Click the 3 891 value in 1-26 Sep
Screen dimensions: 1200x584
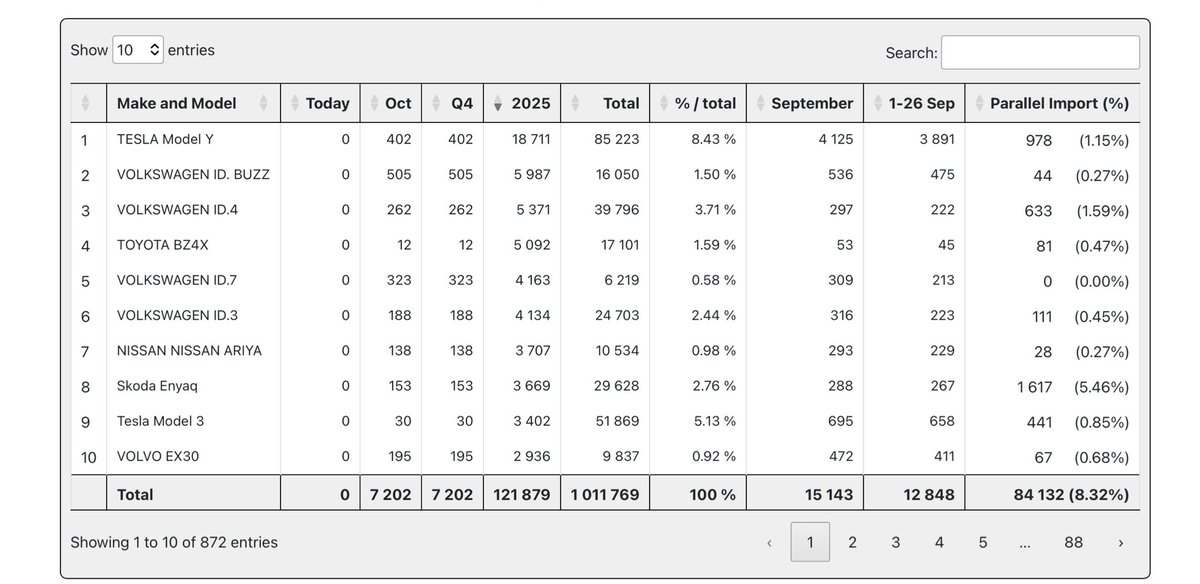(937, 140)
